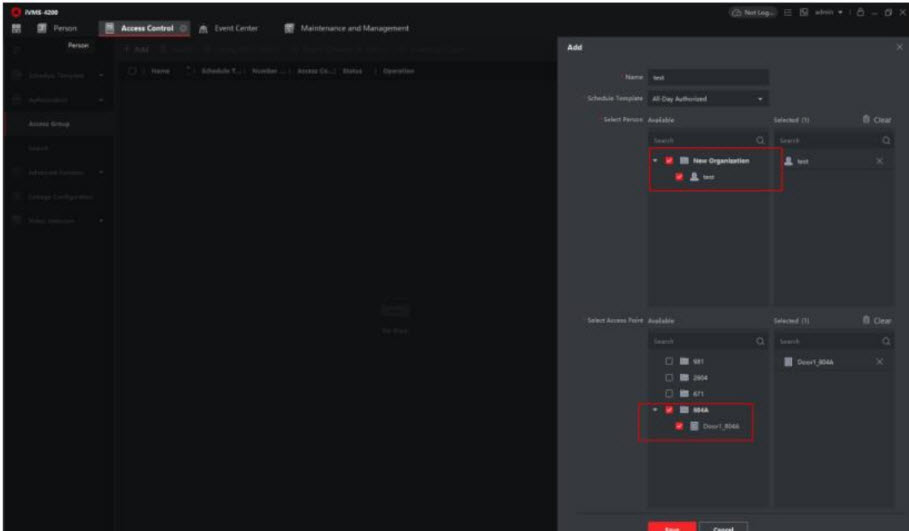
Task: Remove test from selected persons
Action: tap(879, 161)
